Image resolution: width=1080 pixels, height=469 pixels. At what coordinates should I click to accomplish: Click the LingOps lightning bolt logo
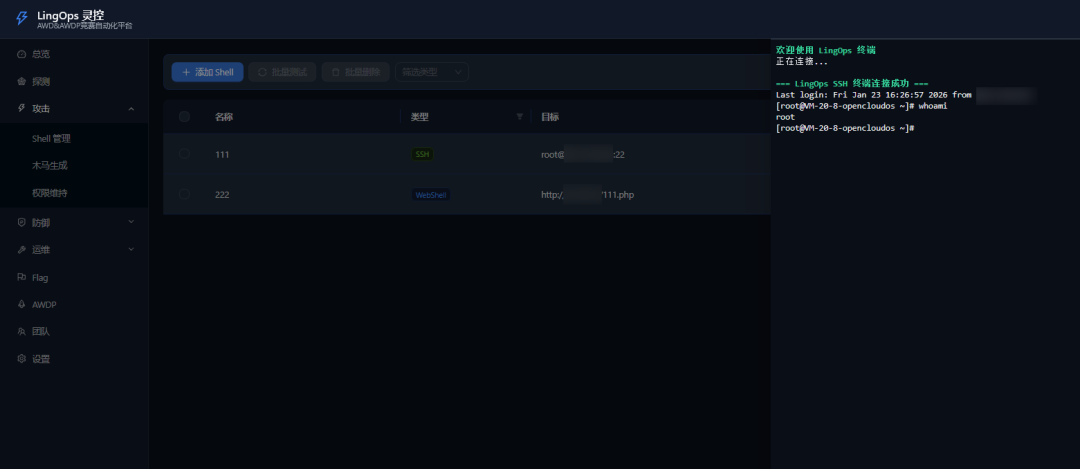tap(22, 18)
